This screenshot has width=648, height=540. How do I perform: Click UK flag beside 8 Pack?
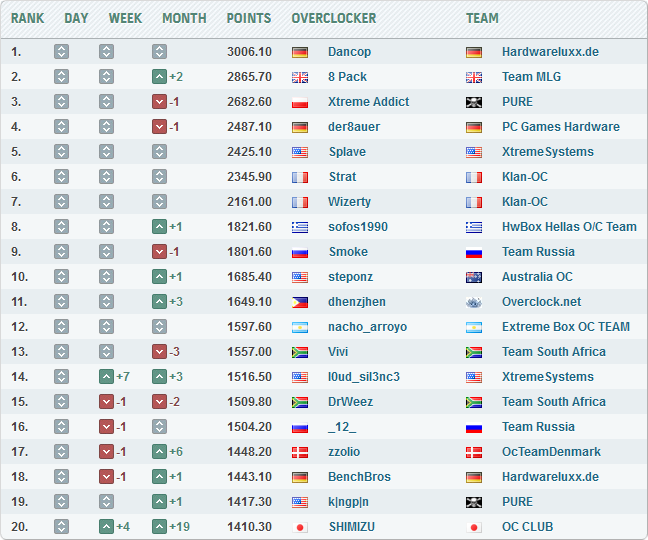(300, 77)
